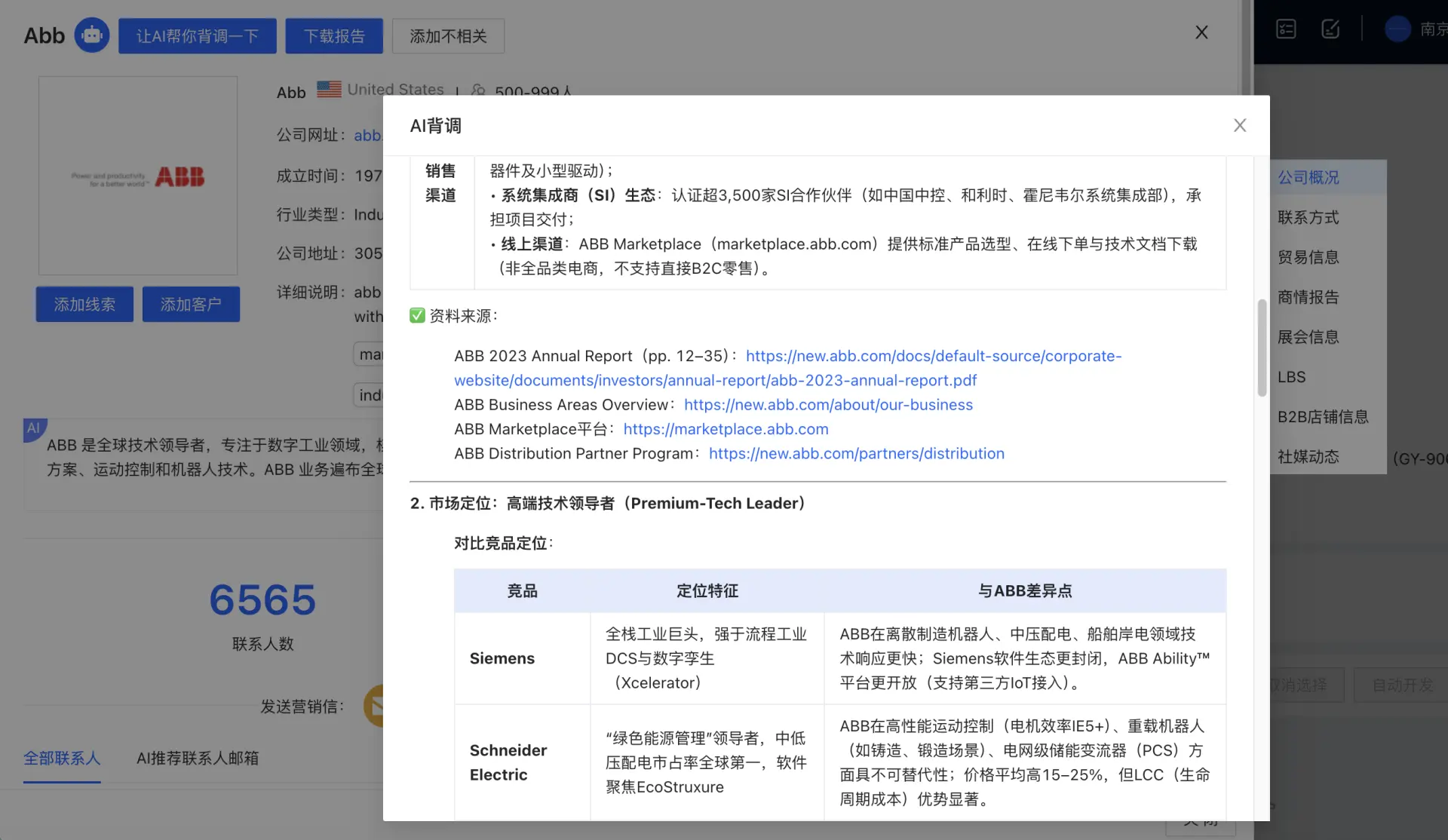This screenshot has width=1448, height=840.
Task: Select 公司概况 in side navigation
Action: click(x=1308, y=177)
